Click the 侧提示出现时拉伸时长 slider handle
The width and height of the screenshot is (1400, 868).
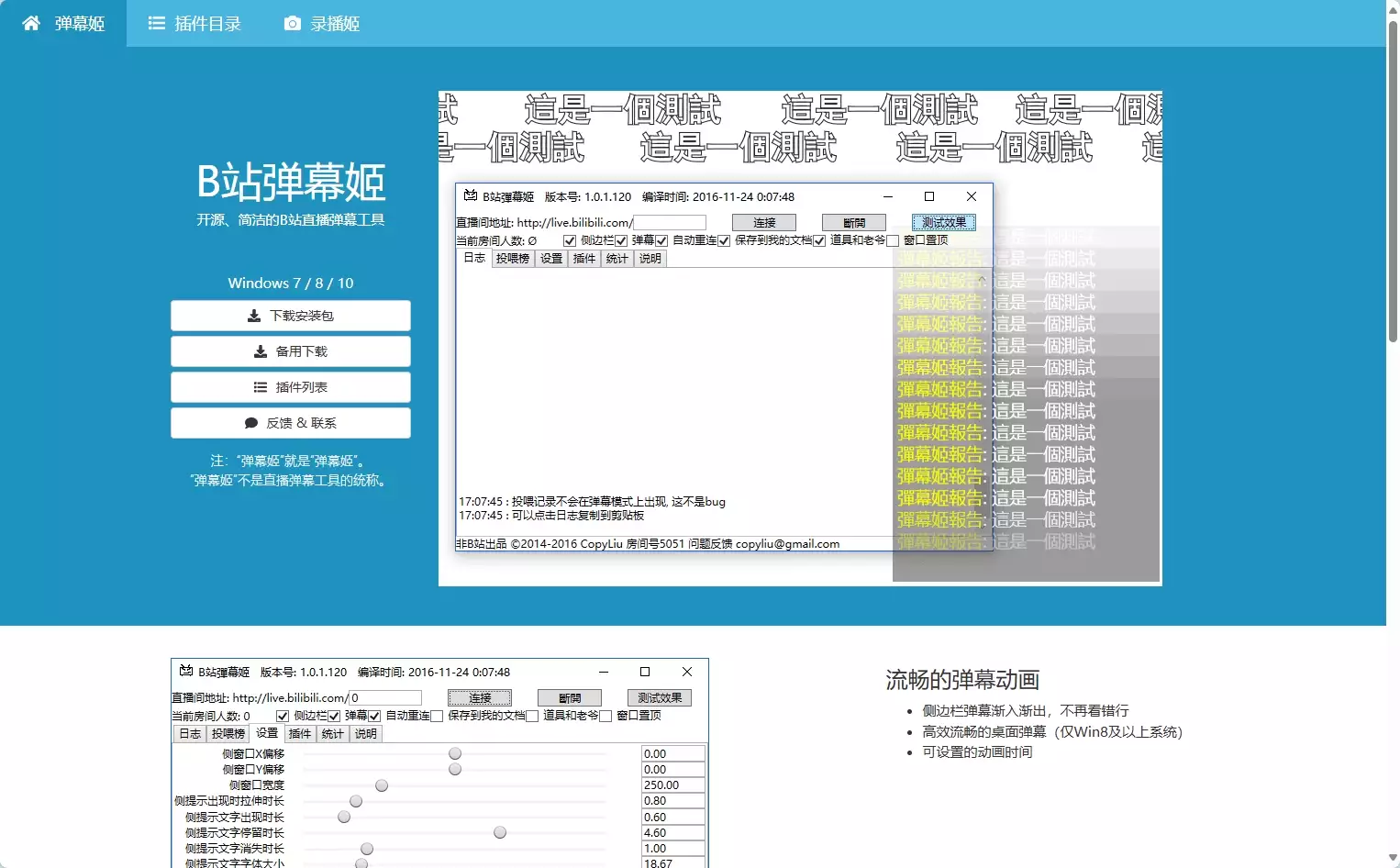pyautogui.click(x=356, y=801)
